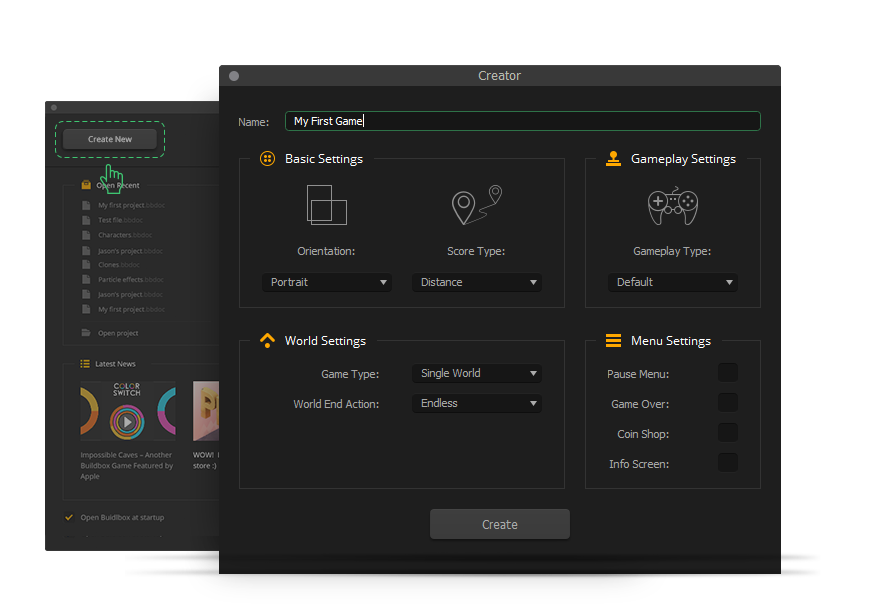Click the World Settings arrow icon
This screenshot has height=612, width=885.
[x=267, y=340]
